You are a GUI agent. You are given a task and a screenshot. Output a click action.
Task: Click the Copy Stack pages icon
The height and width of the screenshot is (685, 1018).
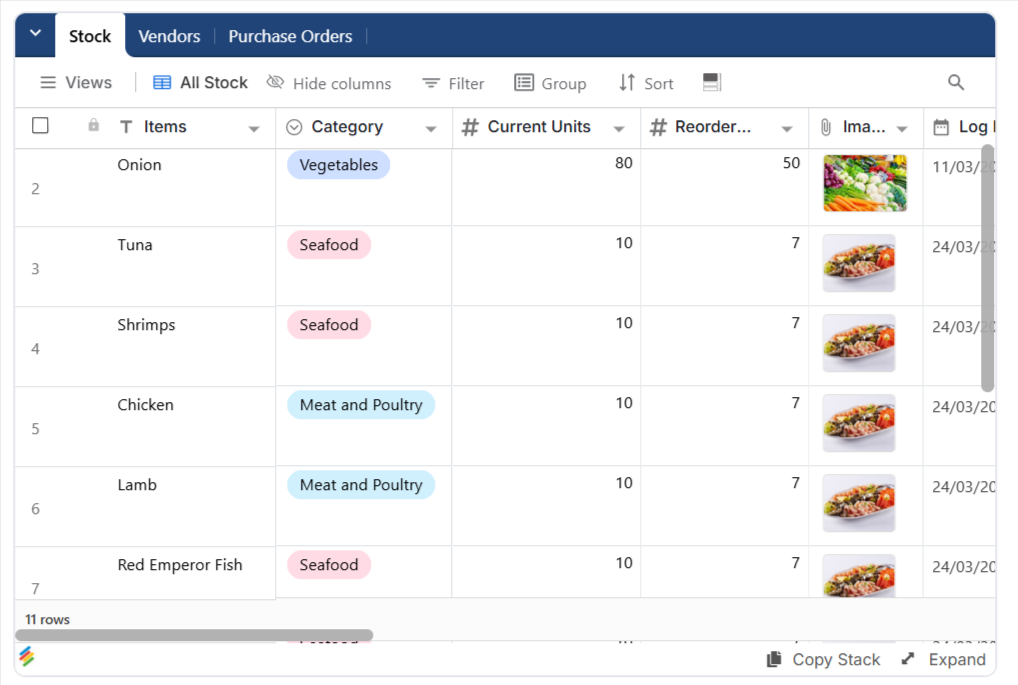tap(774, 659)
